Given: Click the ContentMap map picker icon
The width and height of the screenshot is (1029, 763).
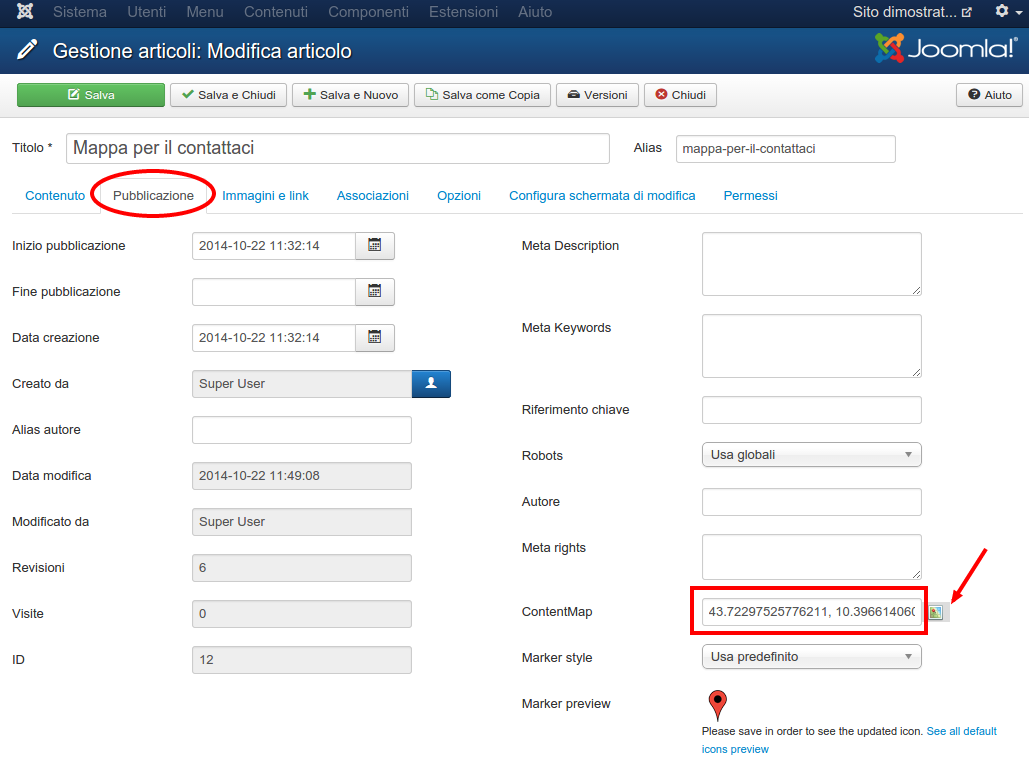Looking at the screenshot, I should 936,612.
